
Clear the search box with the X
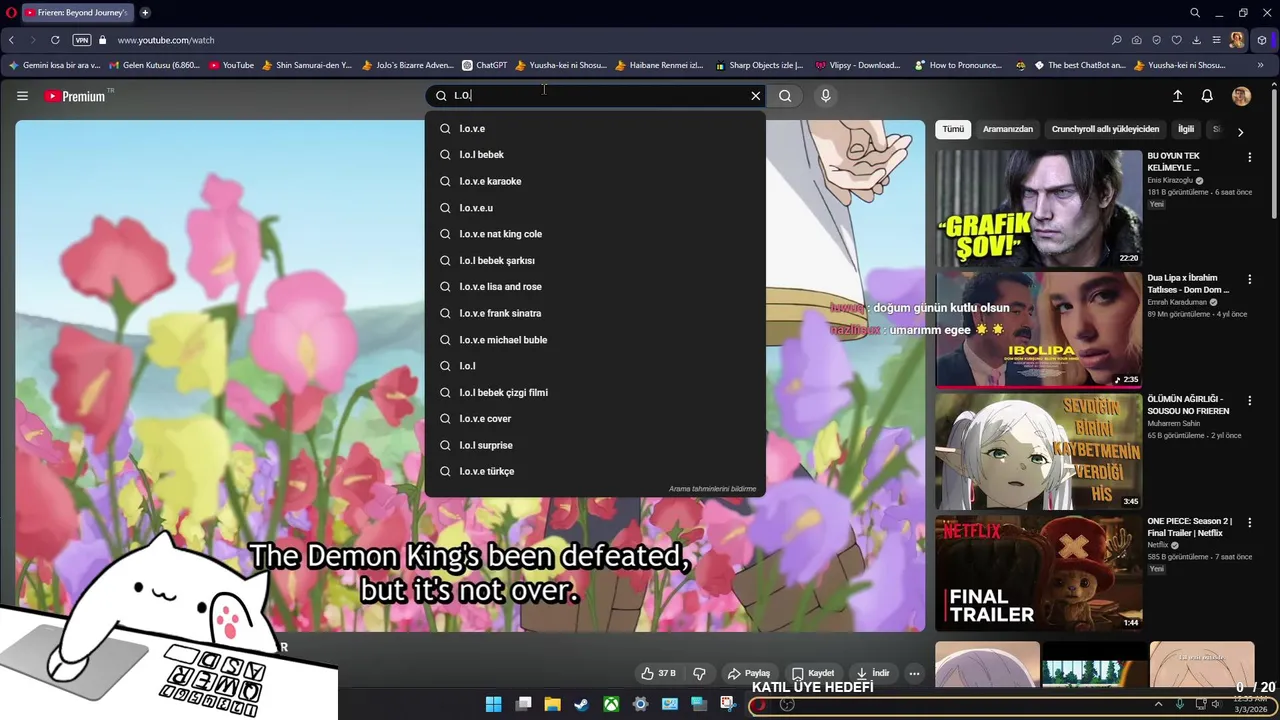756,96
